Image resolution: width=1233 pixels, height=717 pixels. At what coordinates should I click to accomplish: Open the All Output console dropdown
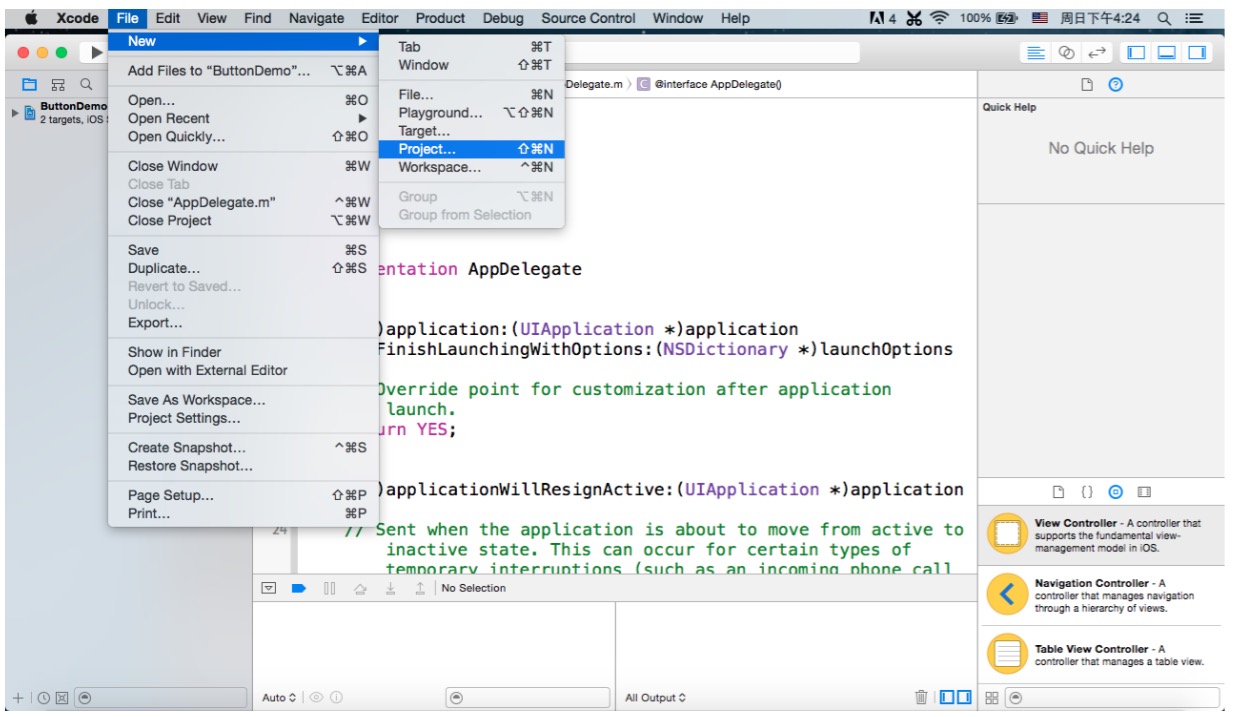pyautogui.click(x=655, y=698)
